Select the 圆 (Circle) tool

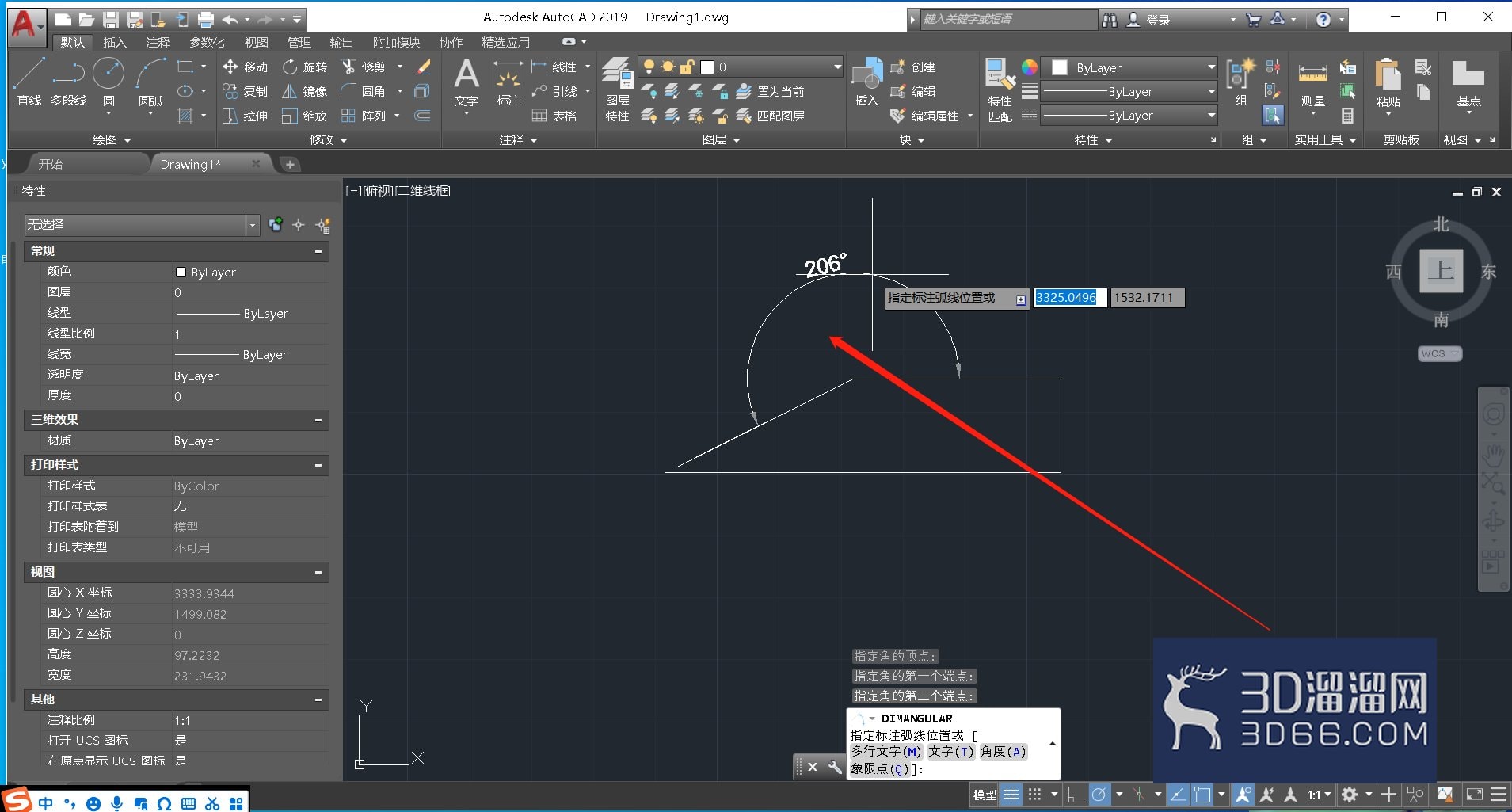pyautogui.click(x=109, y=82)
